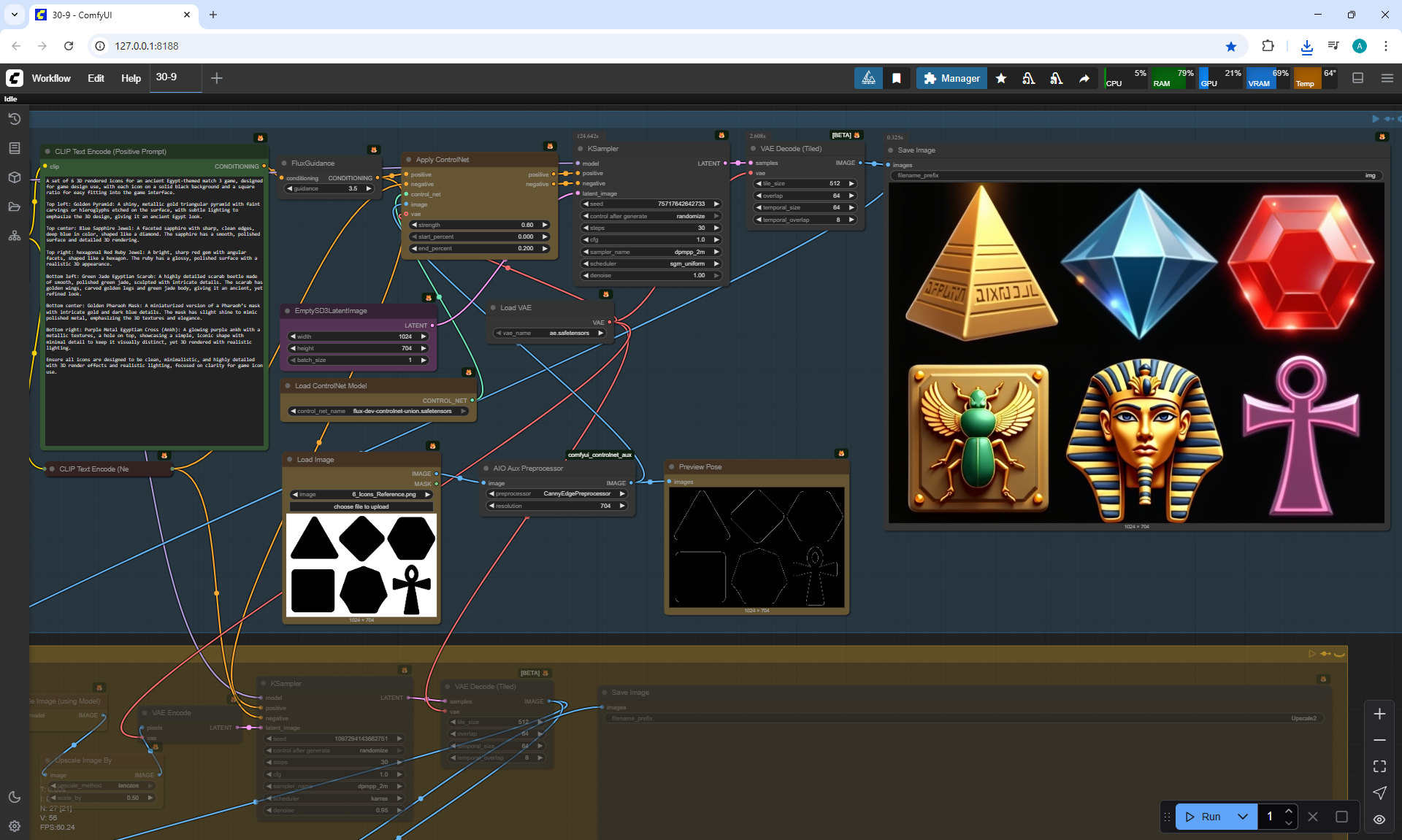Click the filename_prefix field in Save Image
1402x840 pixels.
(1135, 175)
